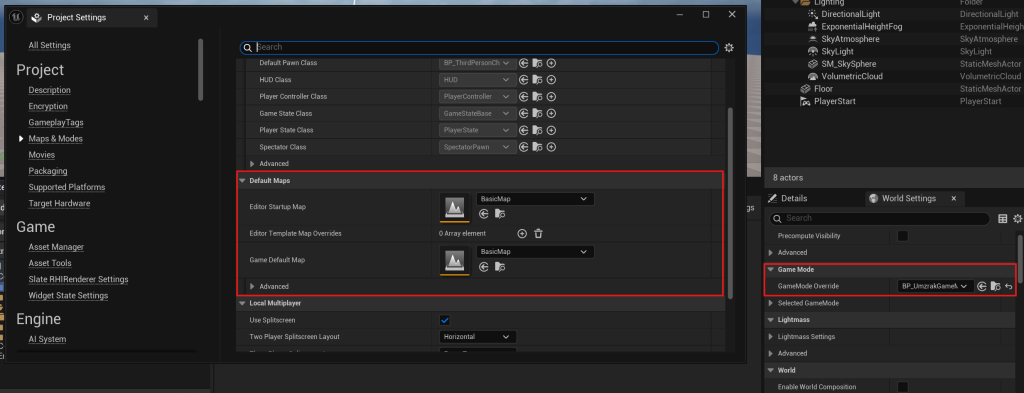Use selected asset for Game Default Map

tap(483, 266)
